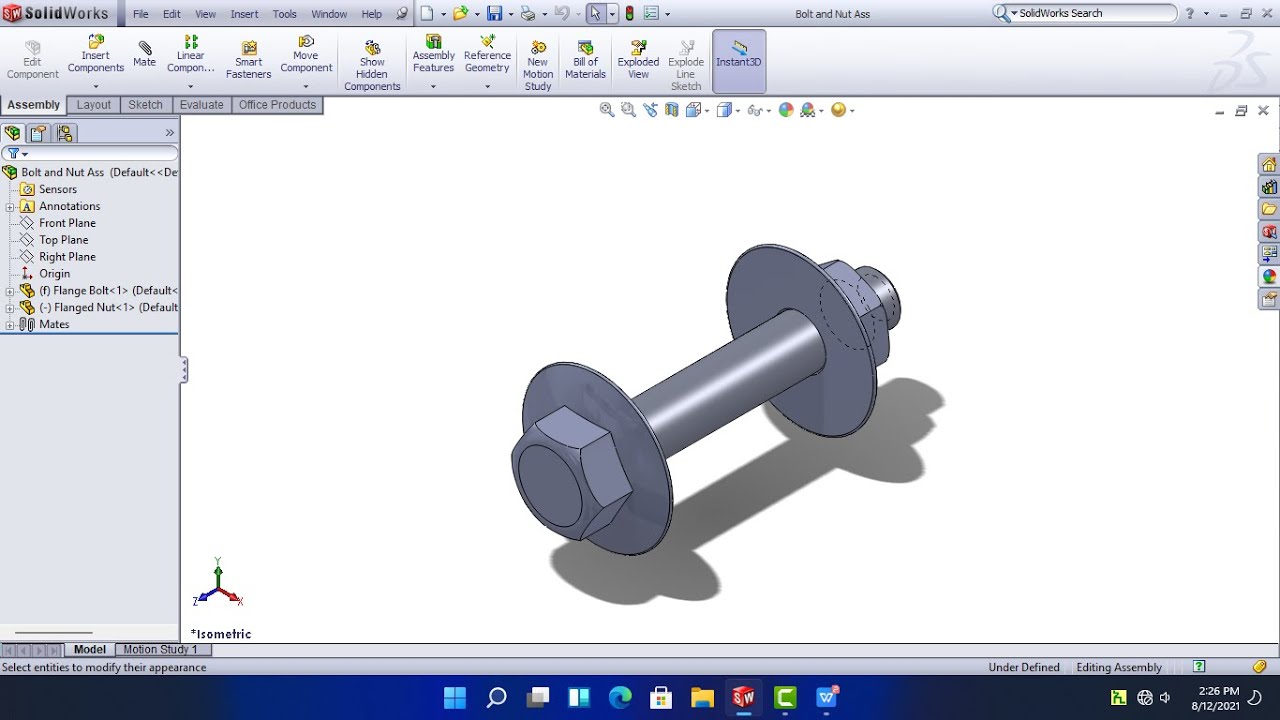
Task: Select Front Plane in tree
Action: tap(67, 223)
